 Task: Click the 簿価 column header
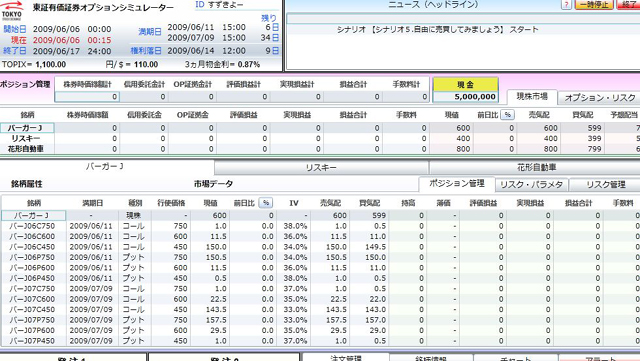click(x=444, y=203)
